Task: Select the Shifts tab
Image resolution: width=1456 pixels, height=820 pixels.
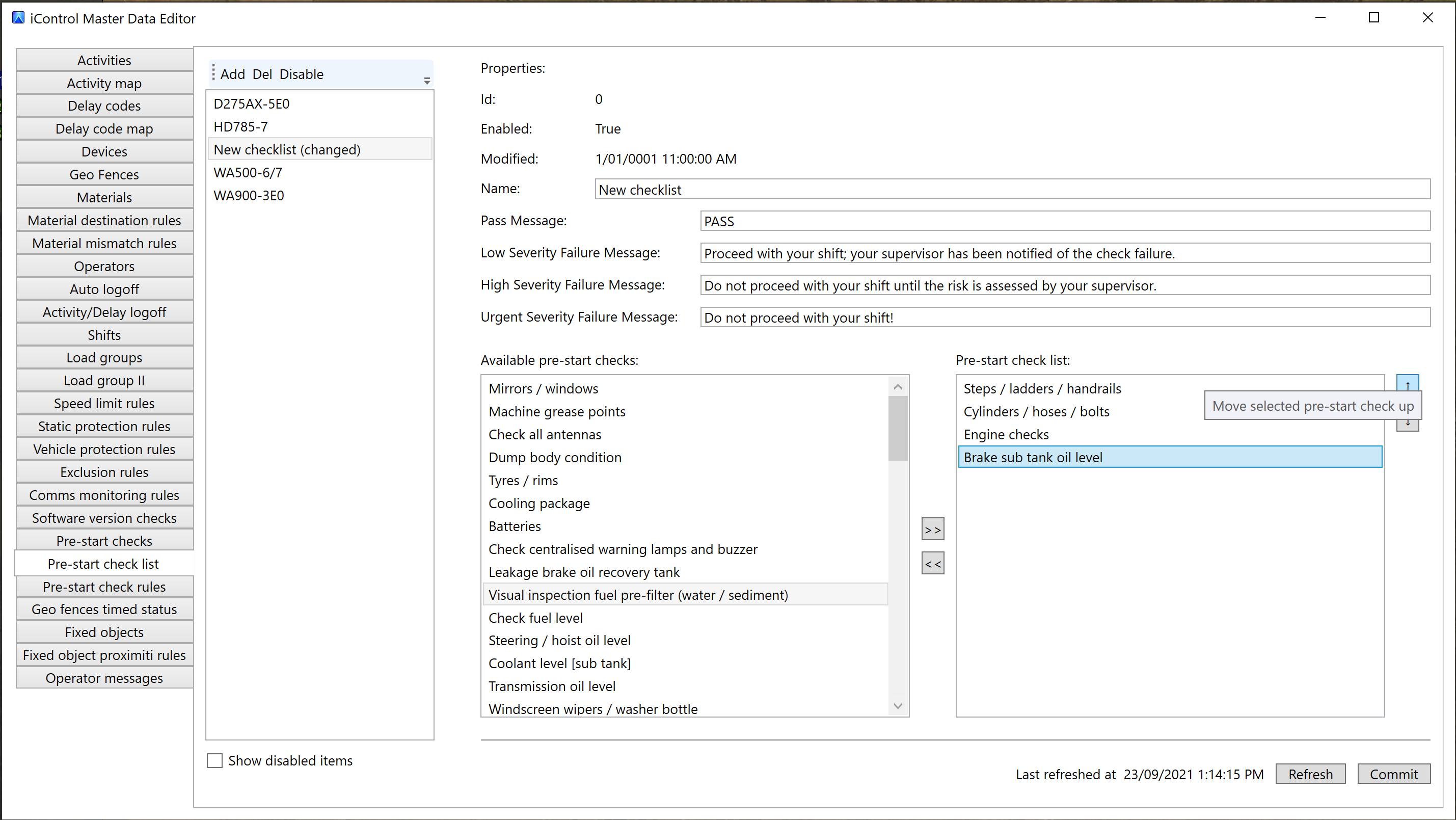Action: (x=104, y=335)
